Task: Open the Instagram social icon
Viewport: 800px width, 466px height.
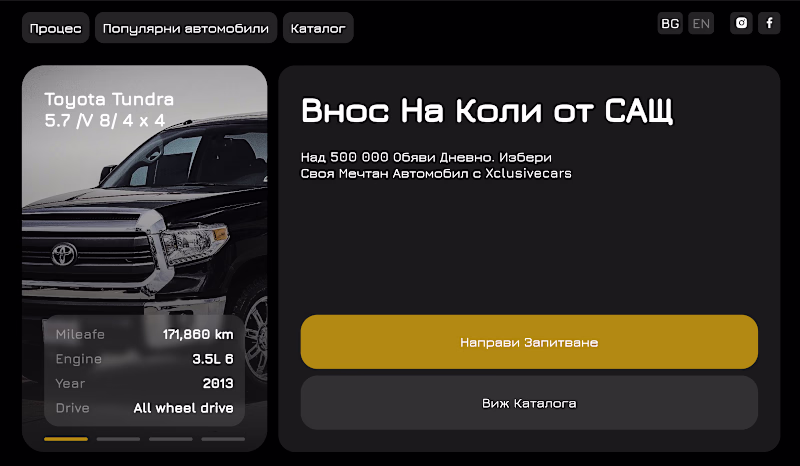Action: tap(741, 23)
